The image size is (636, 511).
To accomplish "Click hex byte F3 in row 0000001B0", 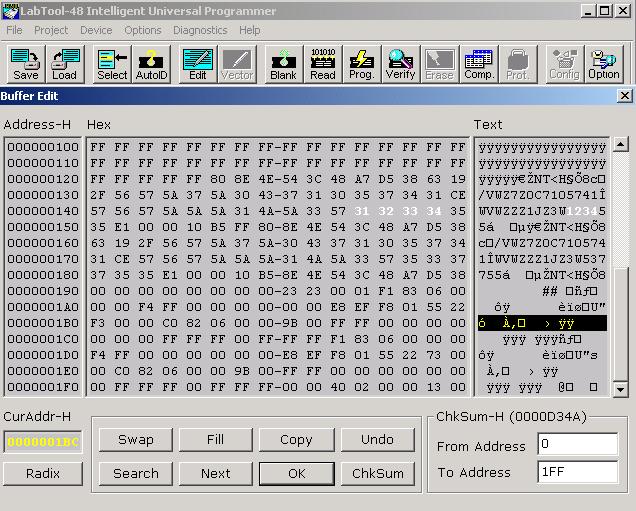I will pos(98,323).
